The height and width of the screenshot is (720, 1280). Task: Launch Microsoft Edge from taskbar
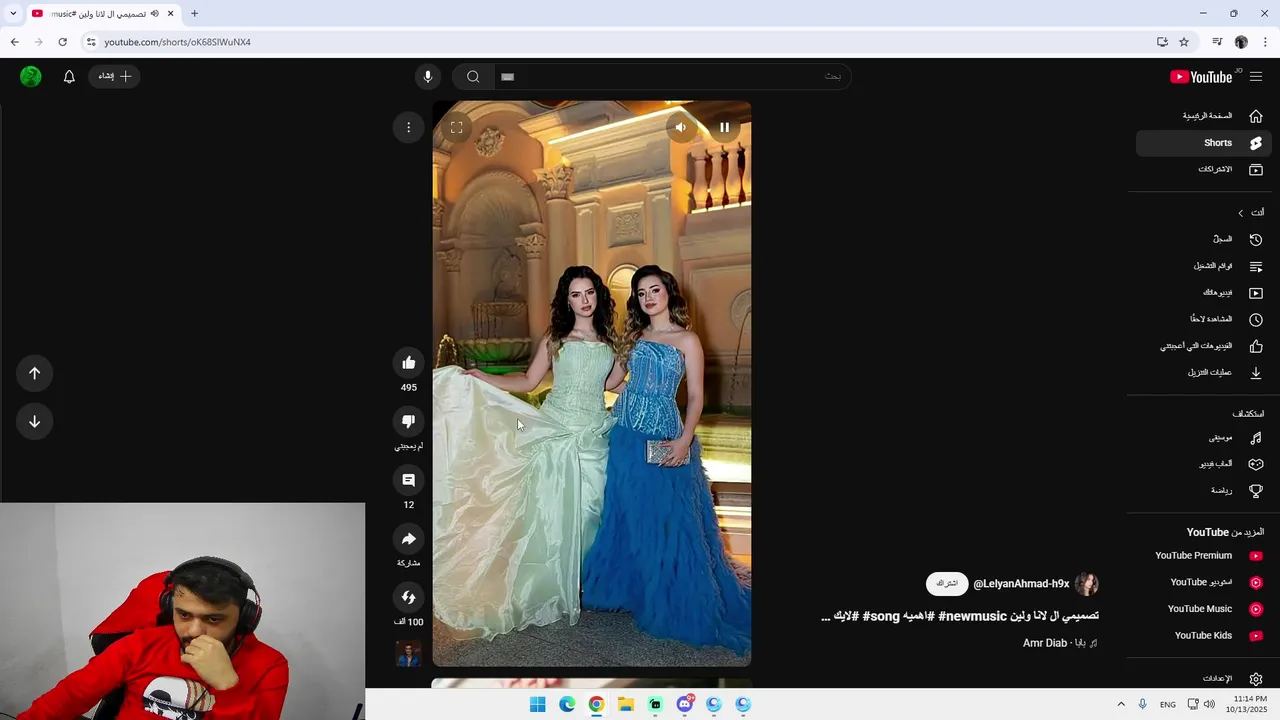coord(567,704)
